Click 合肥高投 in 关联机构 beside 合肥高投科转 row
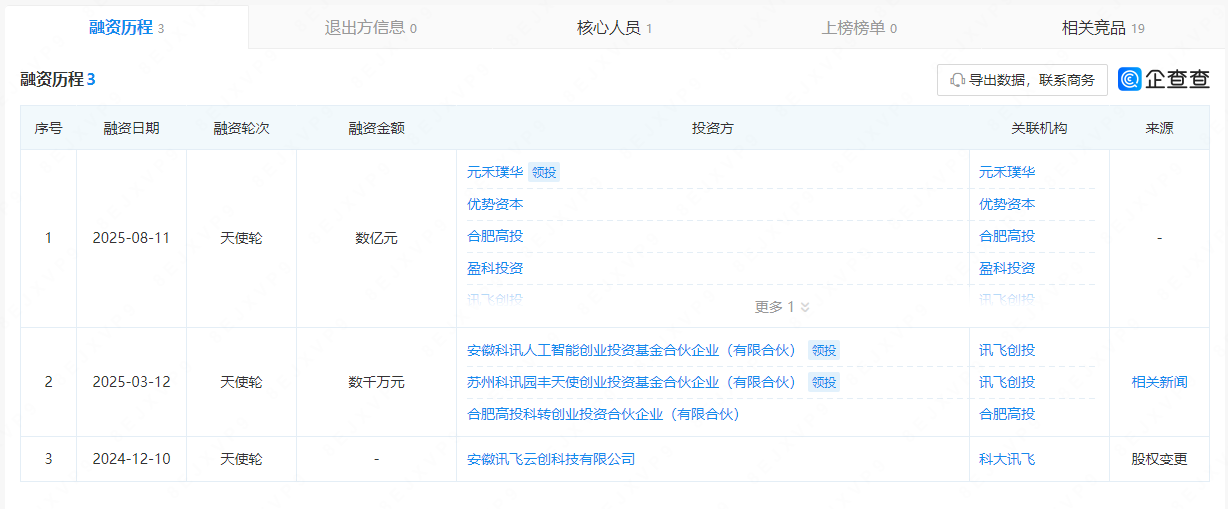Image resolution: width=1228 pixels, height=509 pixels. click(1007, 414)
